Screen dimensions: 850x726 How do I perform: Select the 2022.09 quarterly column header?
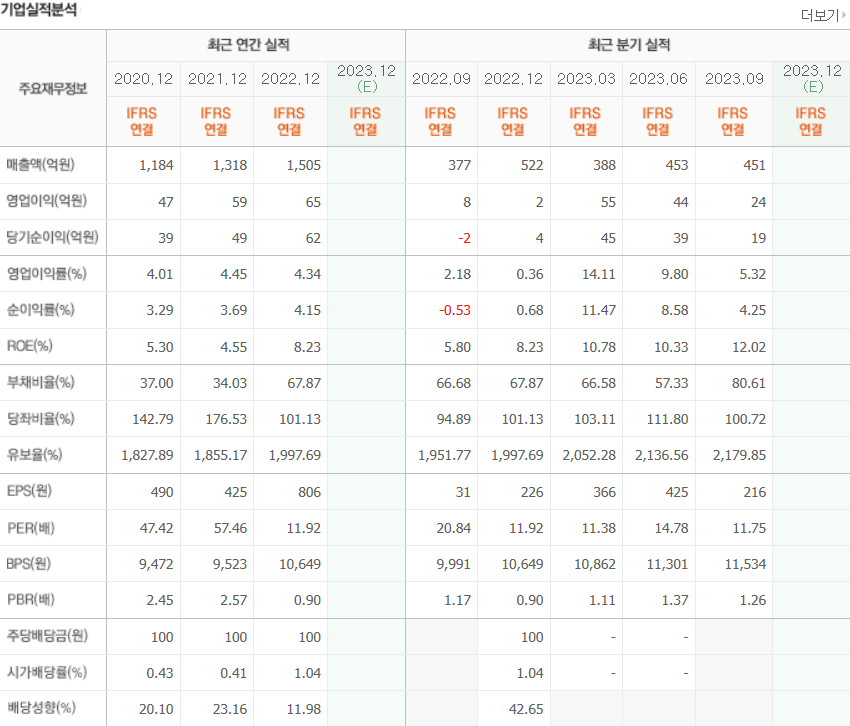click(x=441, y=79)
